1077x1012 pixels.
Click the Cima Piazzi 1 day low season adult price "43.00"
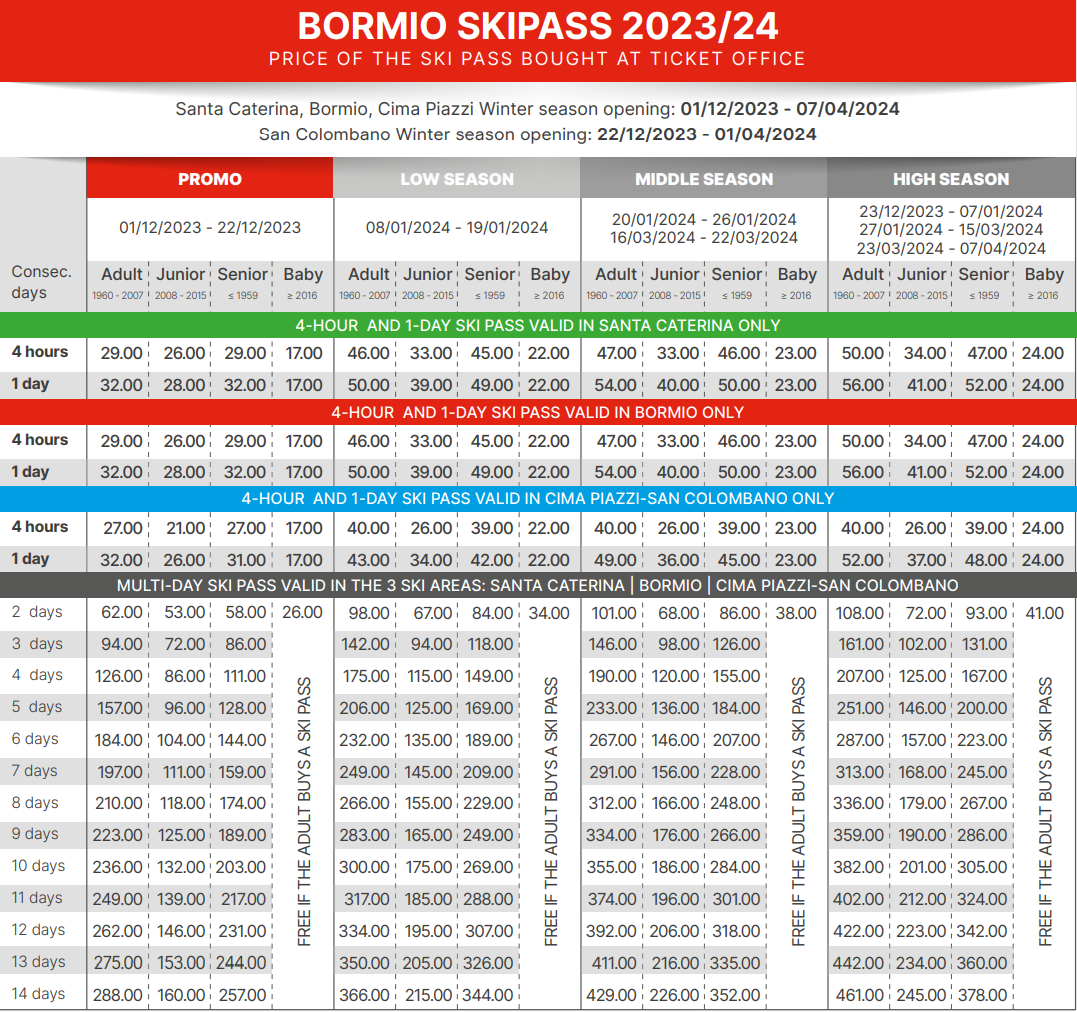pos(369,560)
